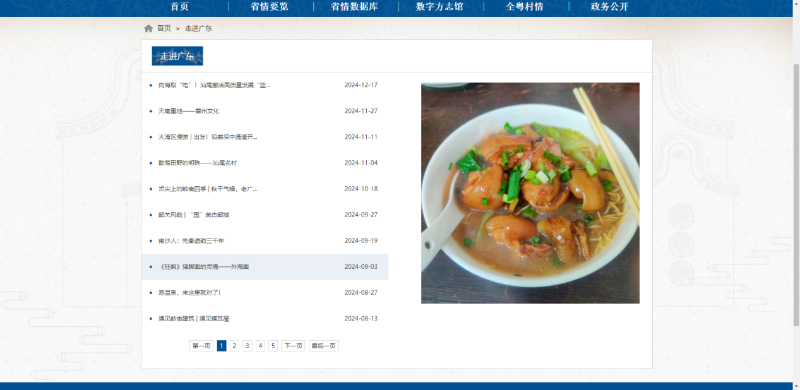Click the 走进广东 breadcrumb text
This screenshot has height=390, width=800.
click(x=198, y=29)
